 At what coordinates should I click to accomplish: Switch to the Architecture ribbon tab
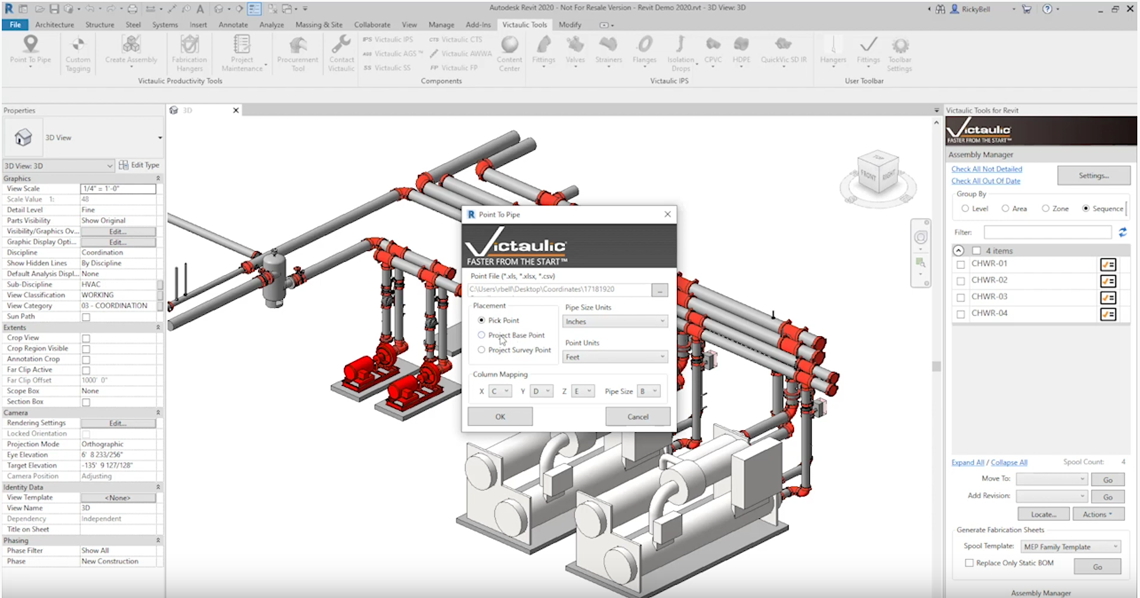55,25
